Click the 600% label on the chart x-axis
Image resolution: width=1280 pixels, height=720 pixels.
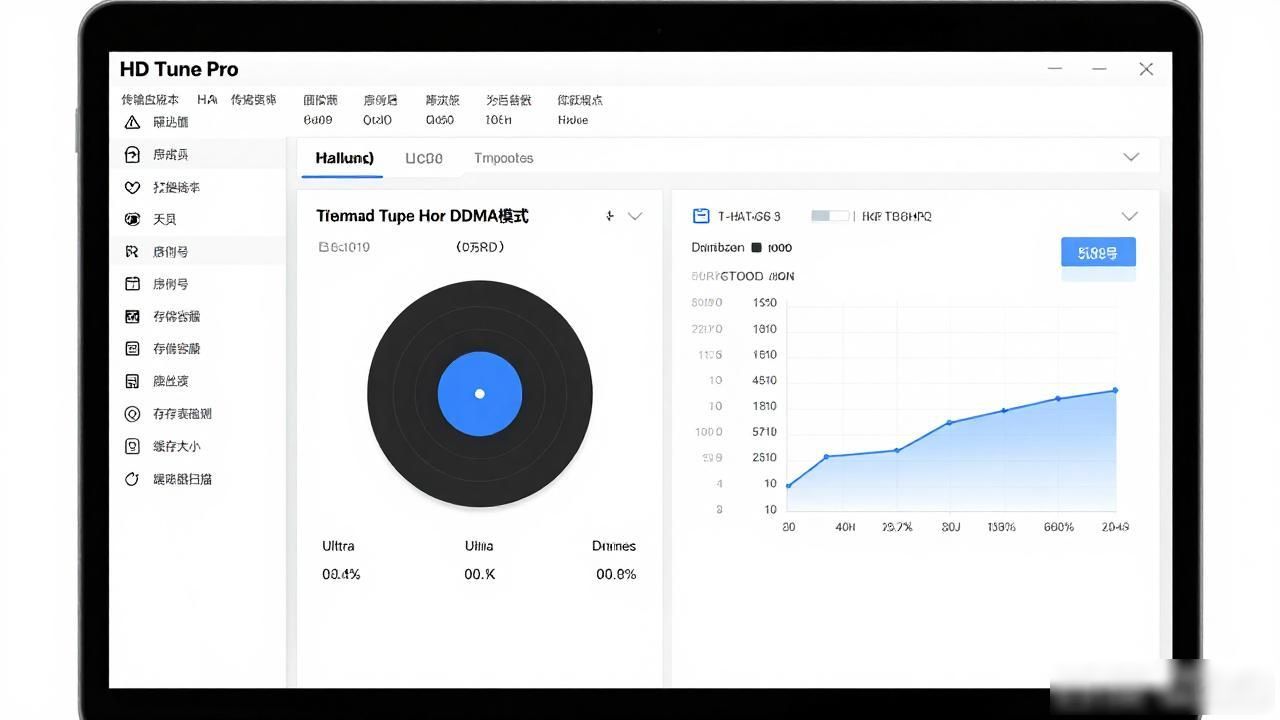[1059, 527]
